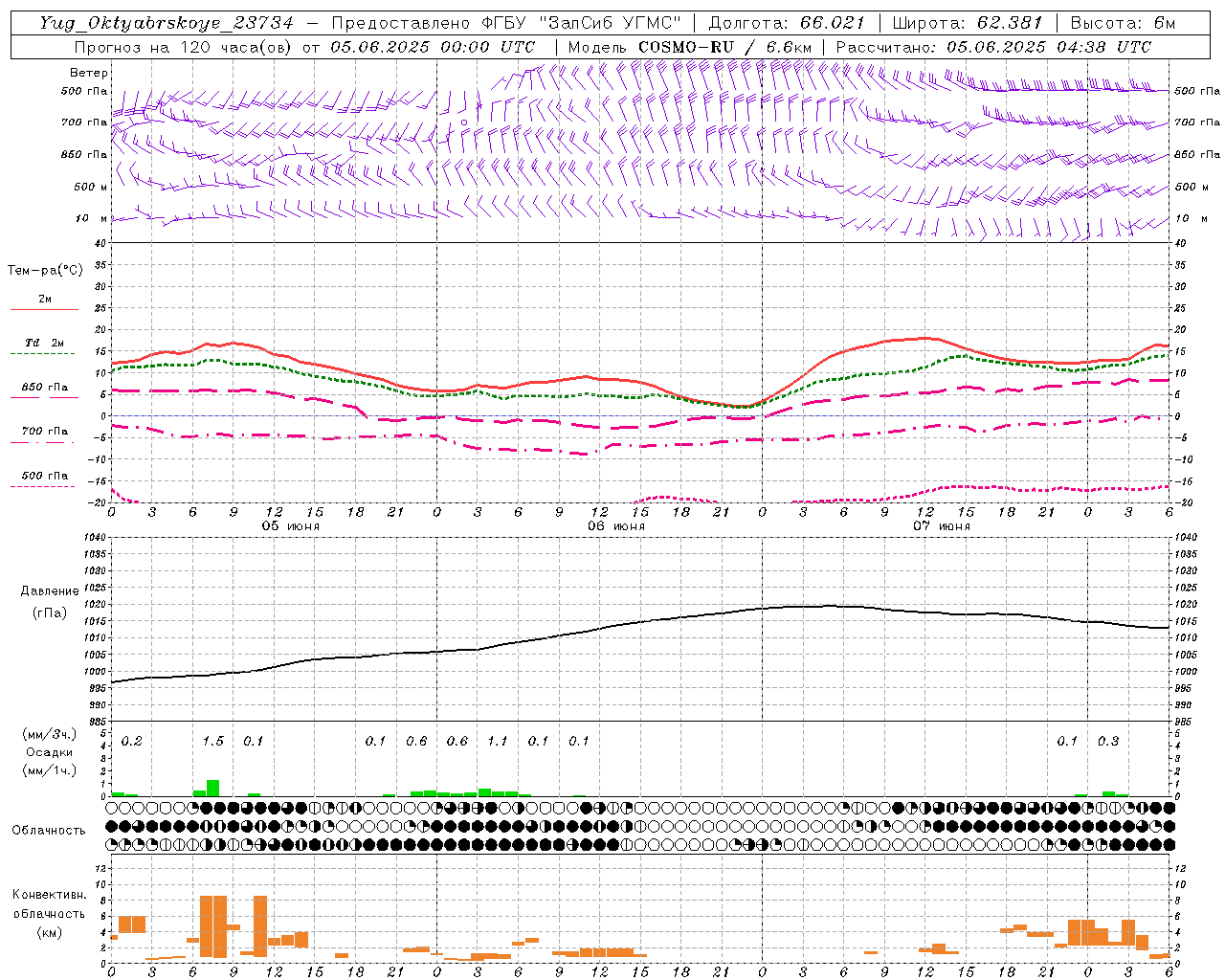
Task: Click the Рассчитано: 05.06.2025 04:38 UTC timestamp
Action: [993, 47]
